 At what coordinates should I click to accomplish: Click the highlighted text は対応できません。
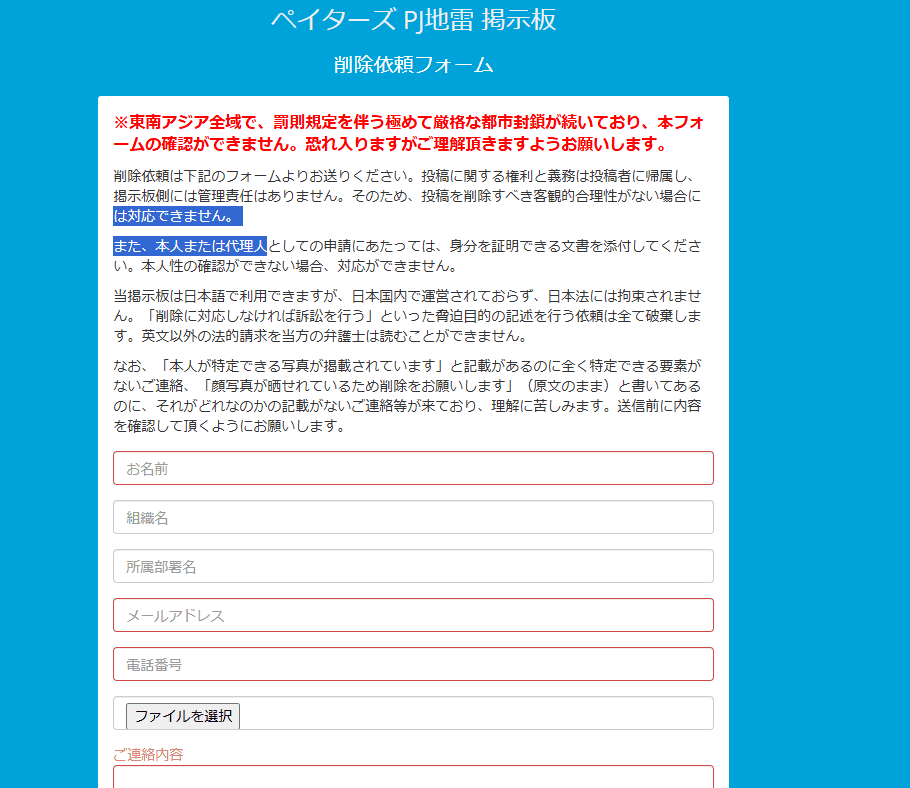click(178, 216)
